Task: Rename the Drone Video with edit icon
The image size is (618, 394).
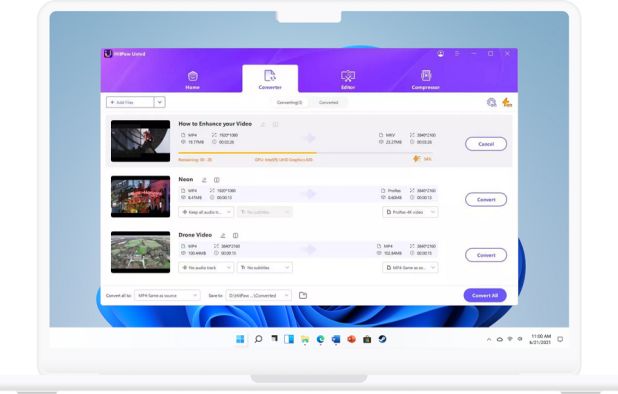Action: pos(223,235)
